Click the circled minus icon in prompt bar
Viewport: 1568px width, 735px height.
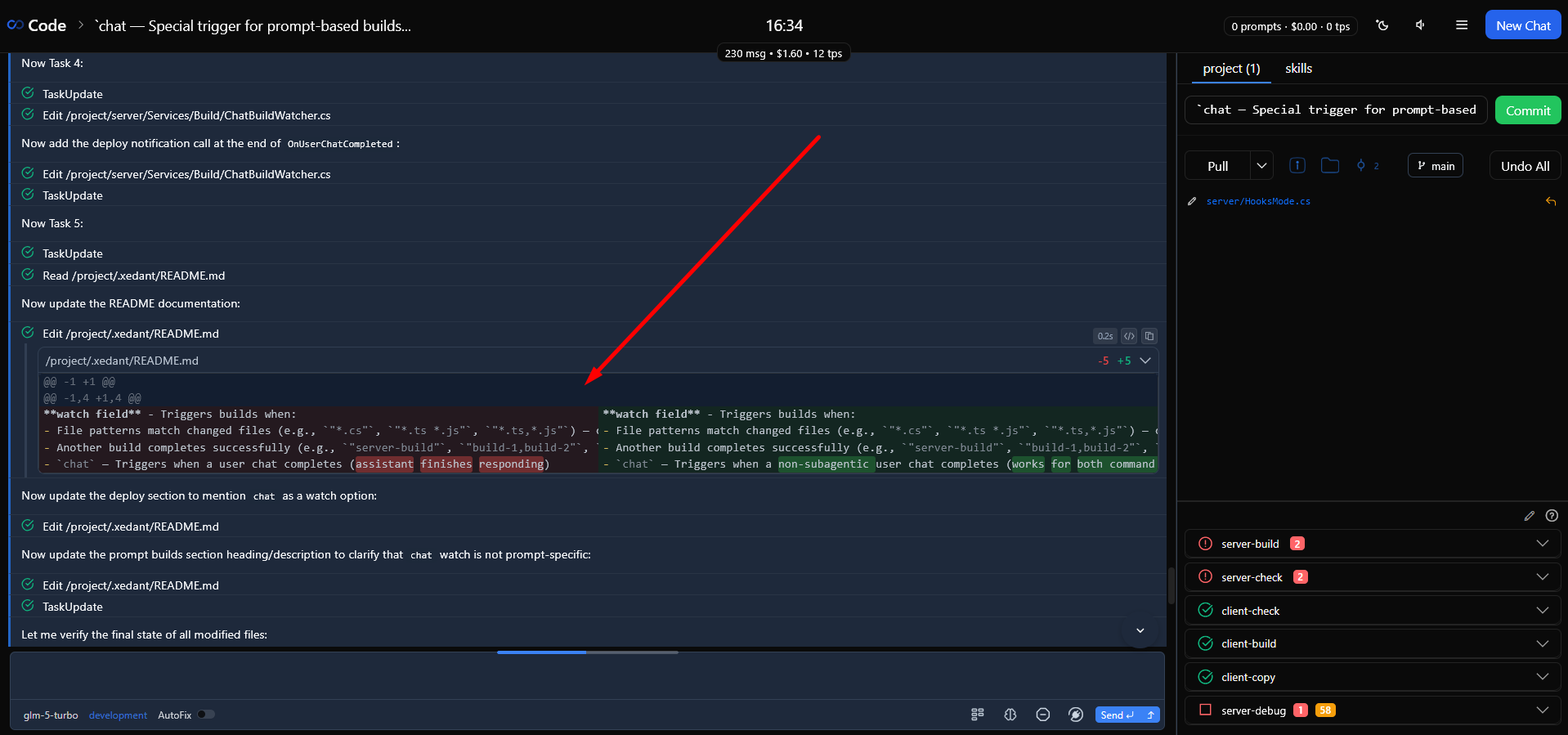pyautogui.click(x=1043, y=715)
